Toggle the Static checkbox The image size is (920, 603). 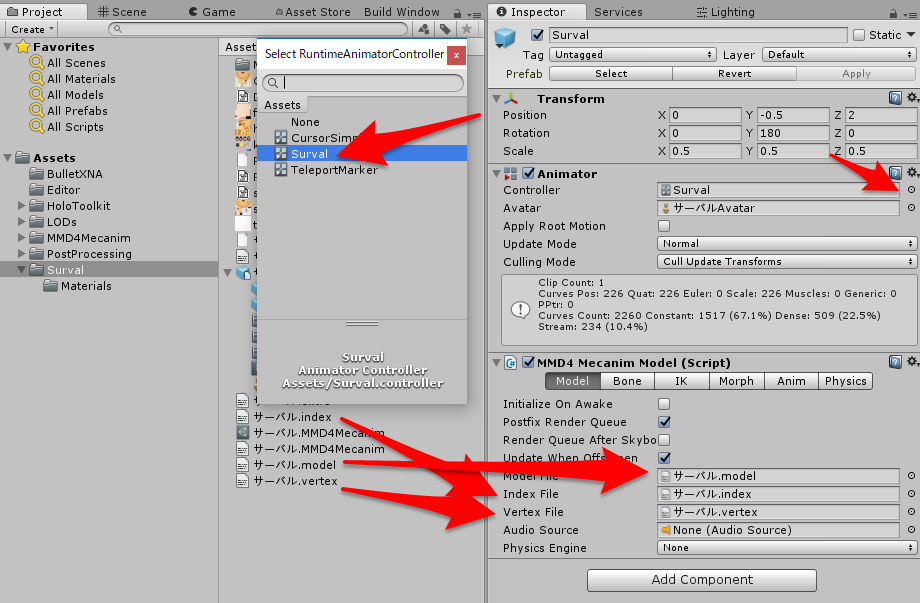[859, 35]
